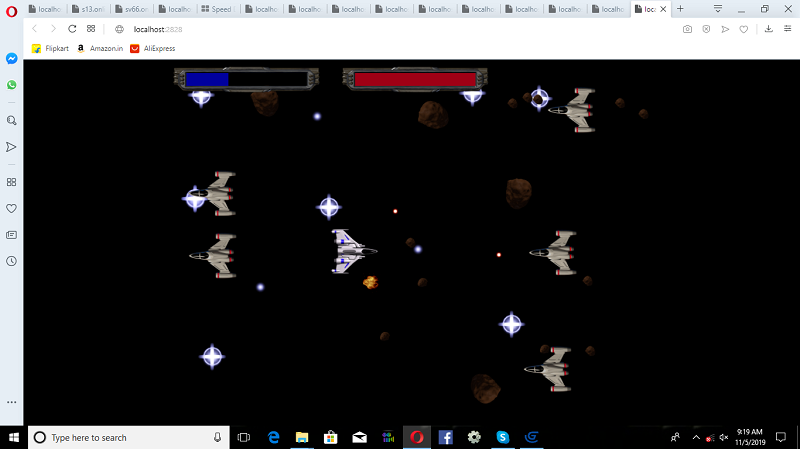
Task: Go back to the previous page
Action: [35, 29]
